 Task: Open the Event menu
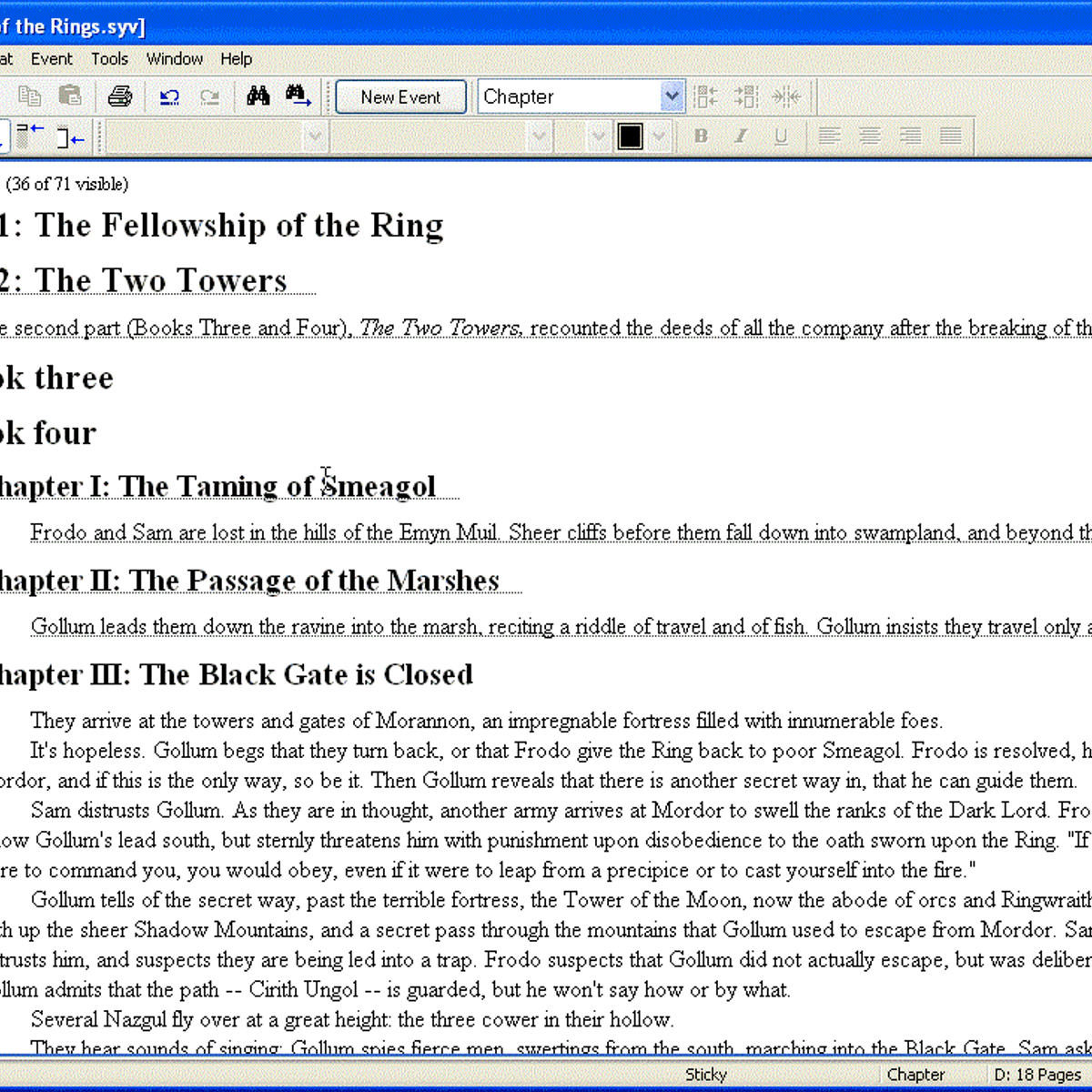point(51,59)
